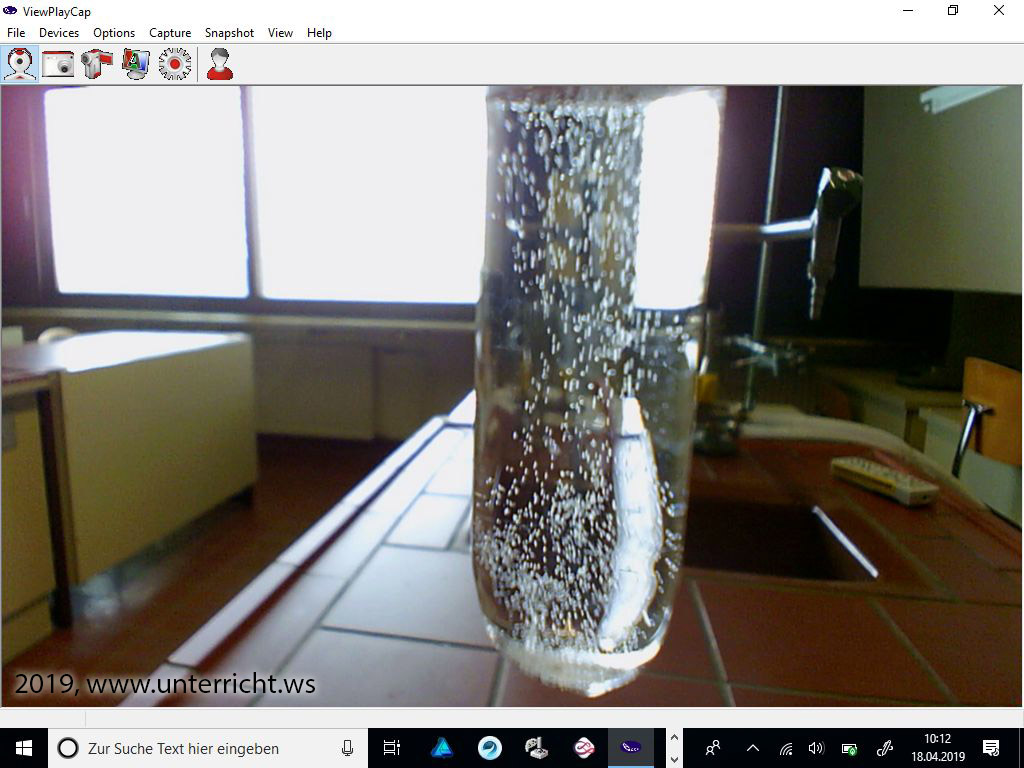Open the Capture menu

(x=170, y=33)
